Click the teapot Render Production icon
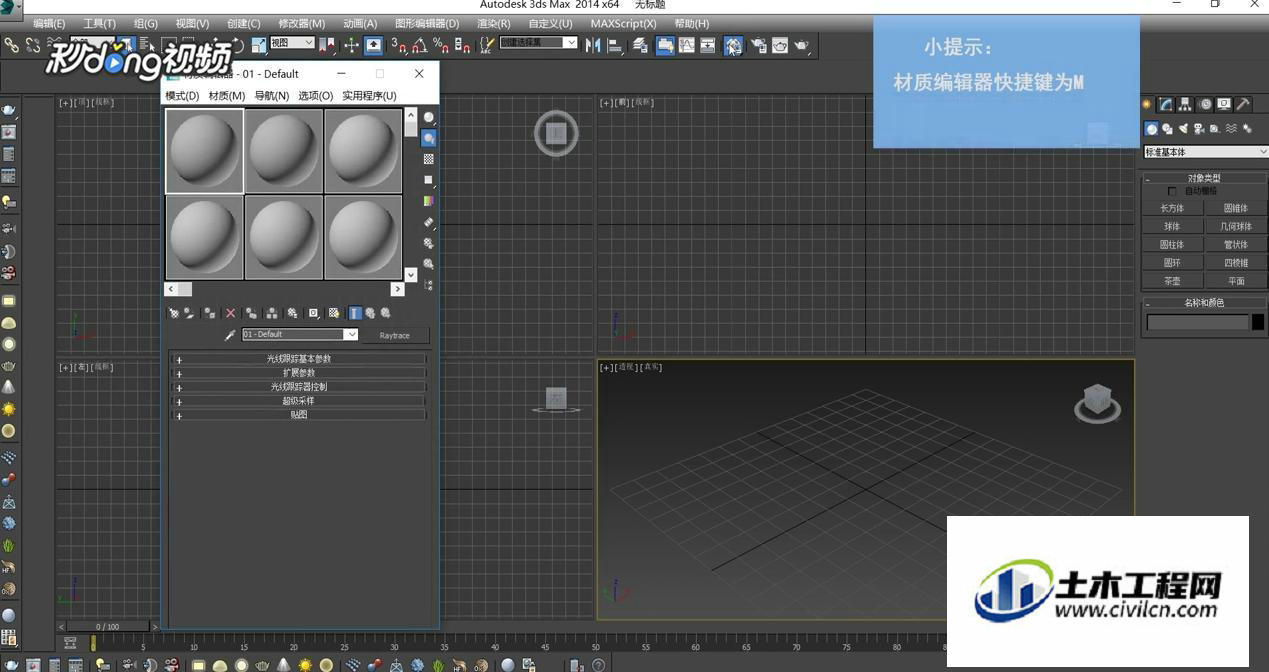 [x=801, y=45]
